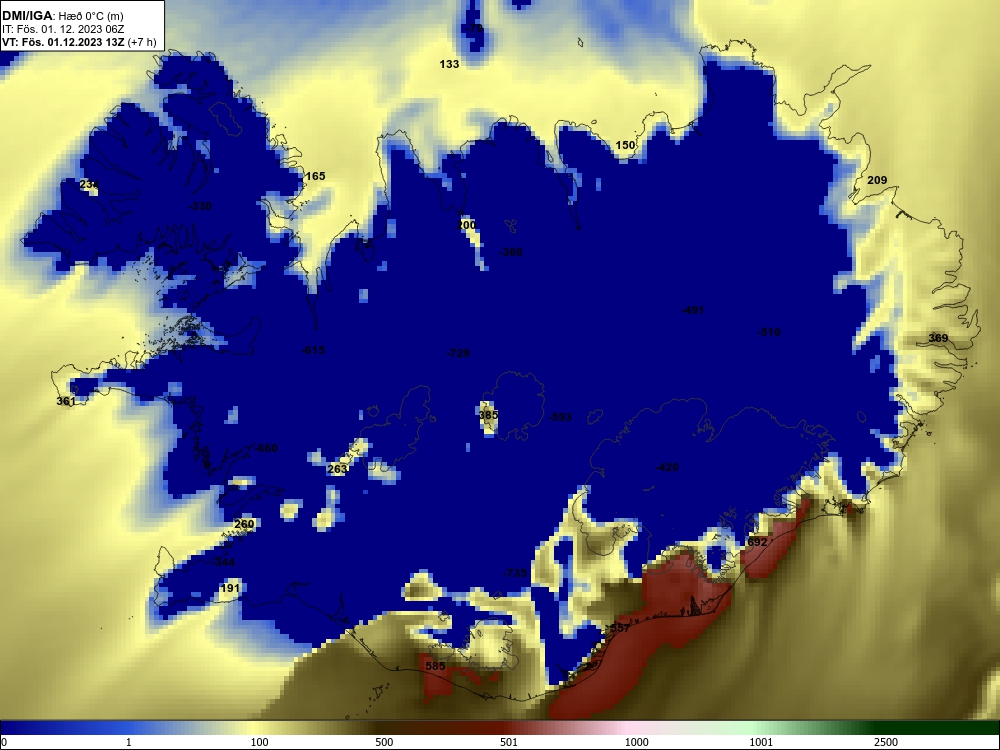This screenshot has height=750, width=1000.
Task: Click the map number "557"
Action: pyautogui.click(x=620, y=628)
